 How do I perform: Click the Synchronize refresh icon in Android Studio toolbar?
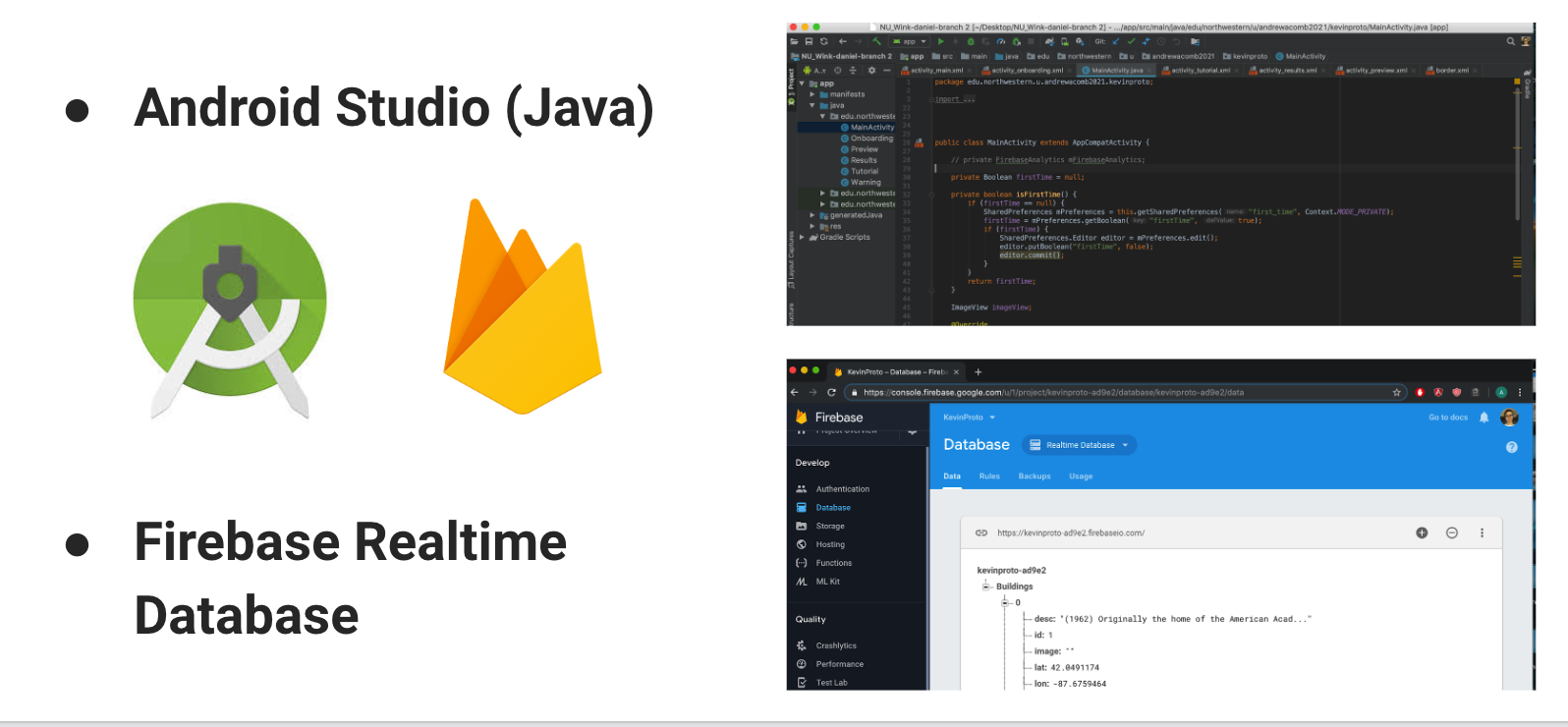tap(824, 41)
